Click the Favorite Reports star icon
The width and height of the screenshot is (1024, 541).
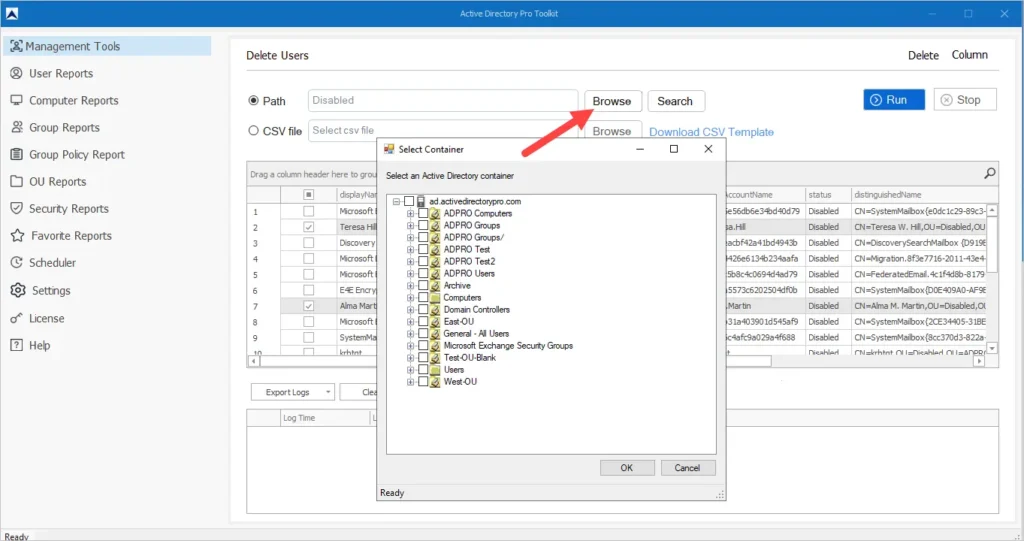[18, 235]
